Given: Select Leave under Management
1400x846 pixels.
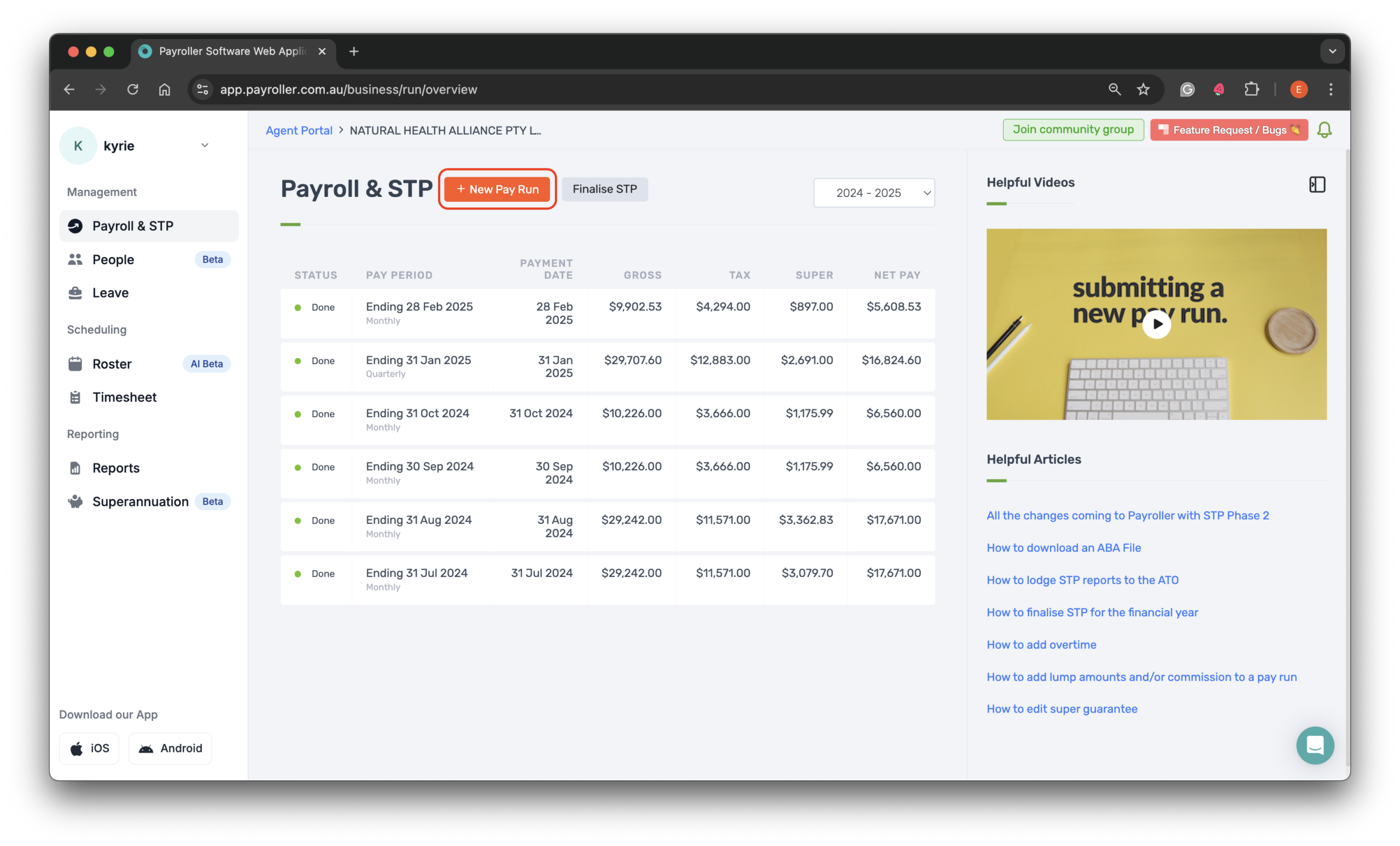Looking at the screenshot, I should 110,293.
